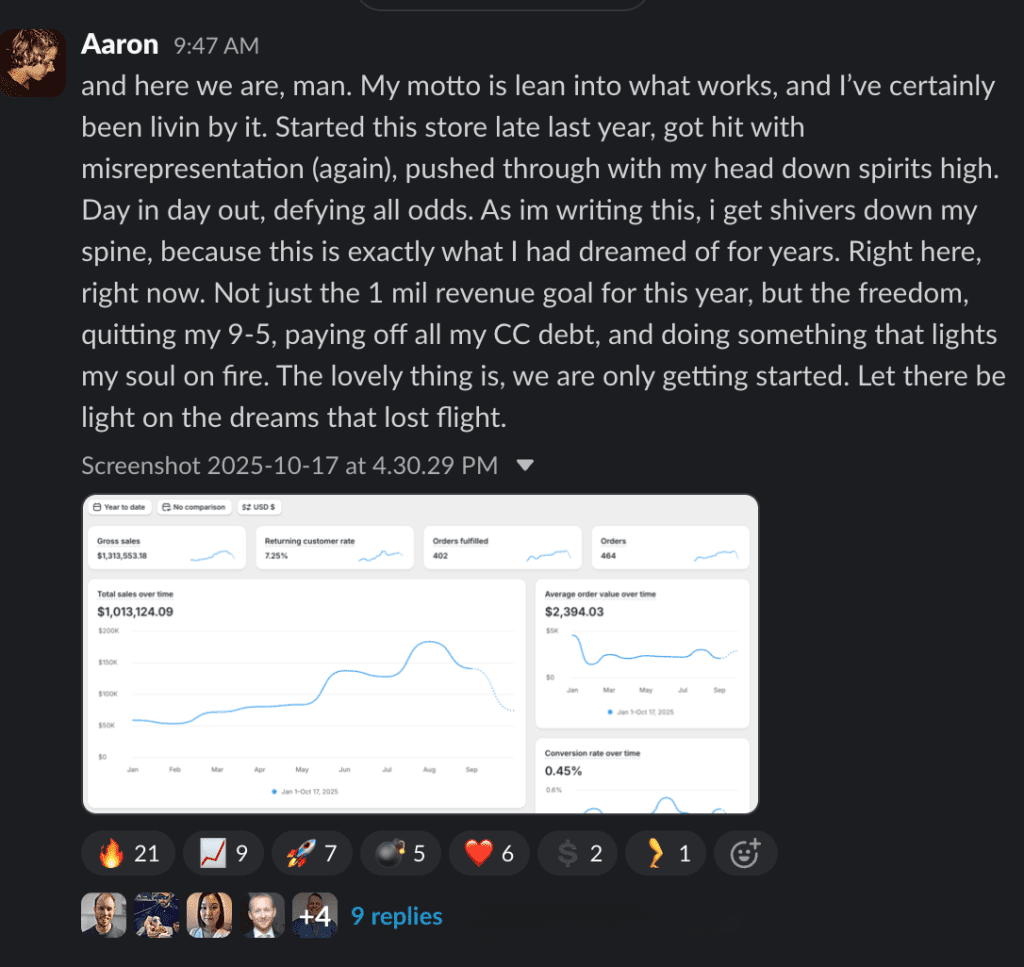1024x967 pixels.
Task: Open the add reaction emoji picker
Action: click(745, 853)
